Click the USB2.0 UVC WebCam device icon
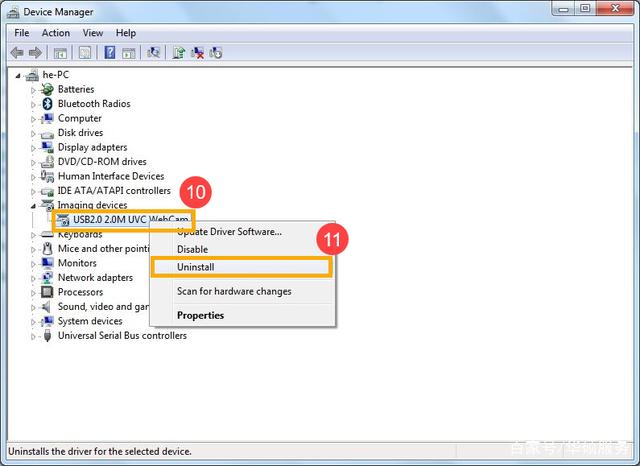 pyautogui.click(x=63, y=220)
